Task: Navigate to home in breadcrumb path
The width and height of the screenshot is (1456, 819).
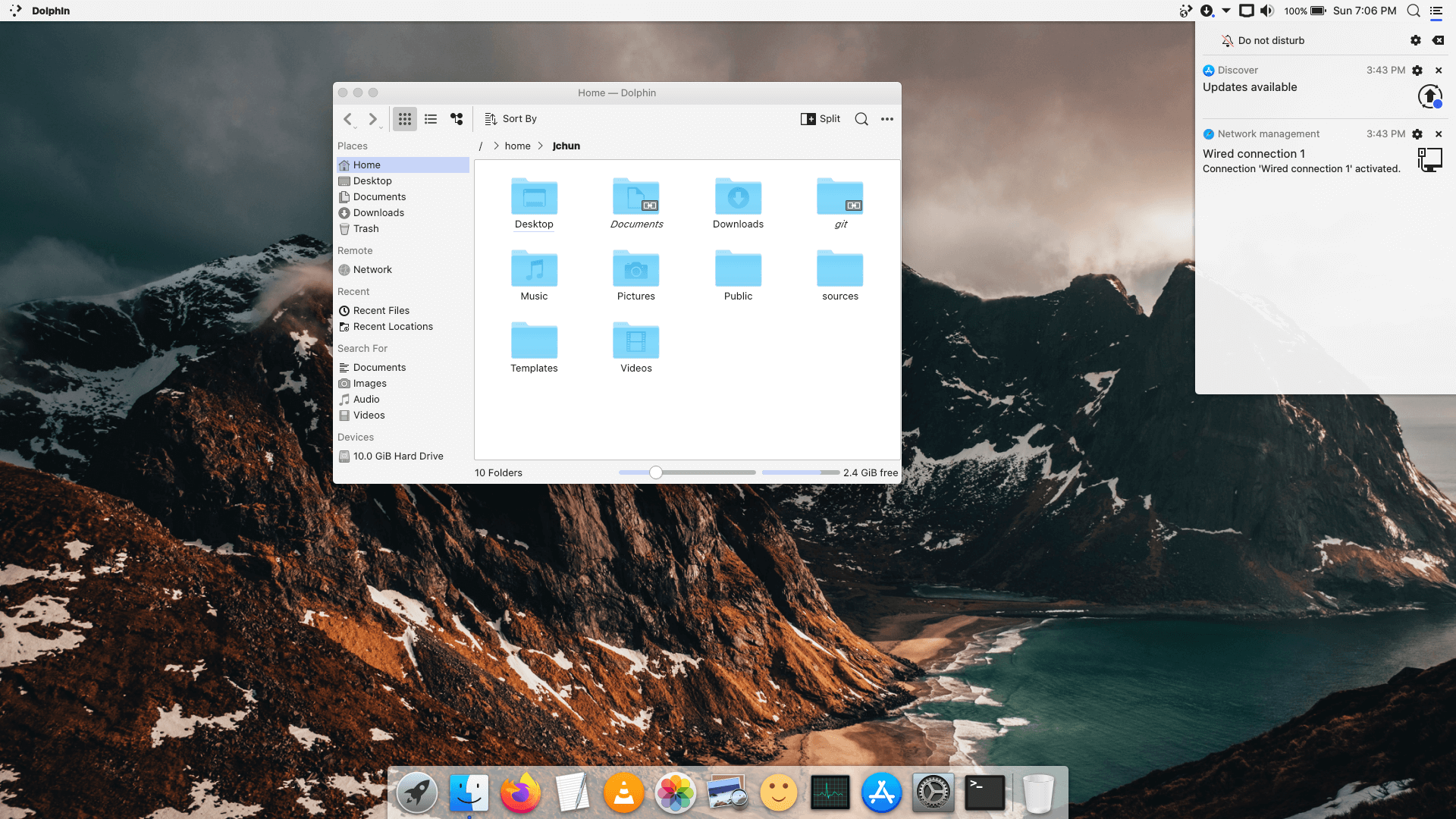Action: point(517,146)
